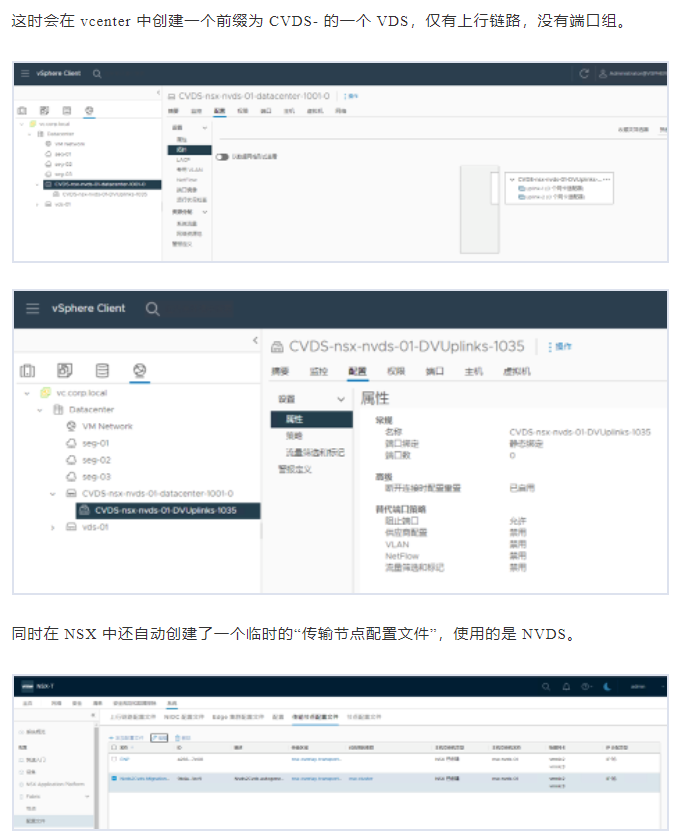
Task: Click the NSX-T vmw logo
Action: pos(28,686)
